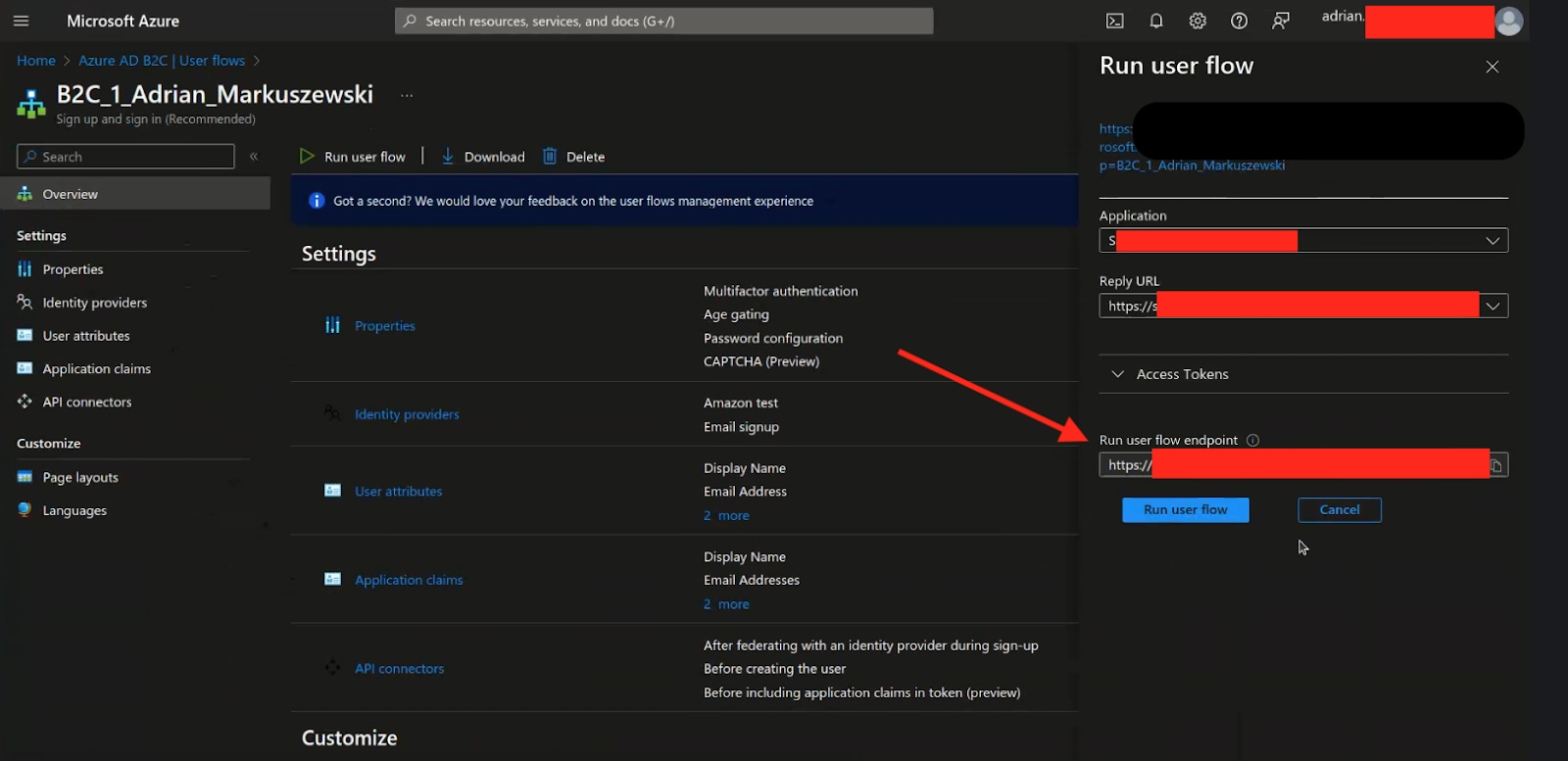Click the Delete trash can icon
Viewport: 1568px width, 761px height.
point(550,156)
